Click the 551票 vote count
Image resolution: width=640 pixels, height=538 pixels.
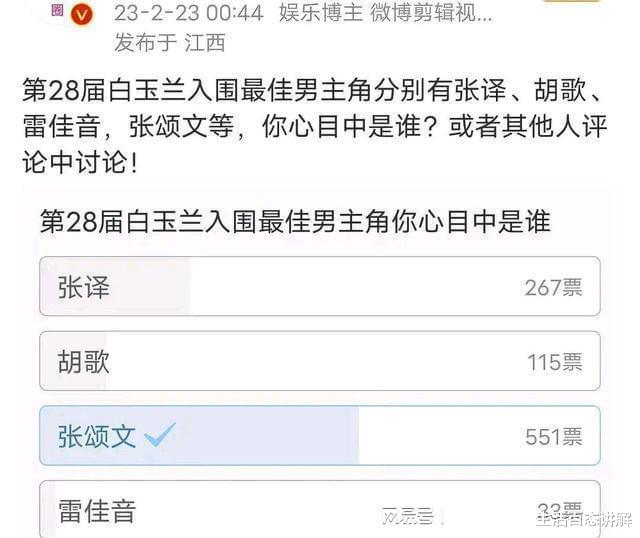[553, 437]
